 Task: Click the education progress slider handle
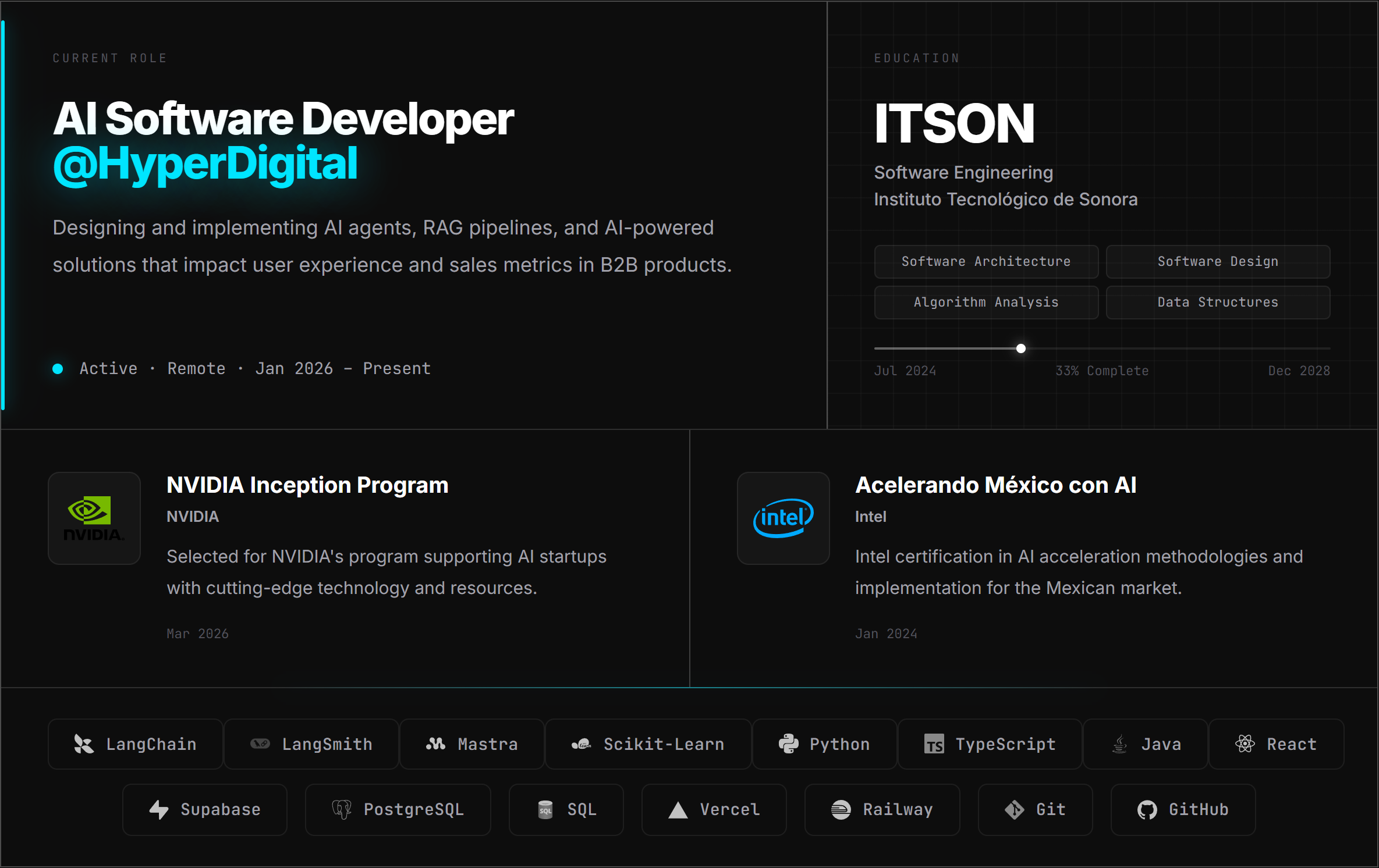tap(1020, 348)
